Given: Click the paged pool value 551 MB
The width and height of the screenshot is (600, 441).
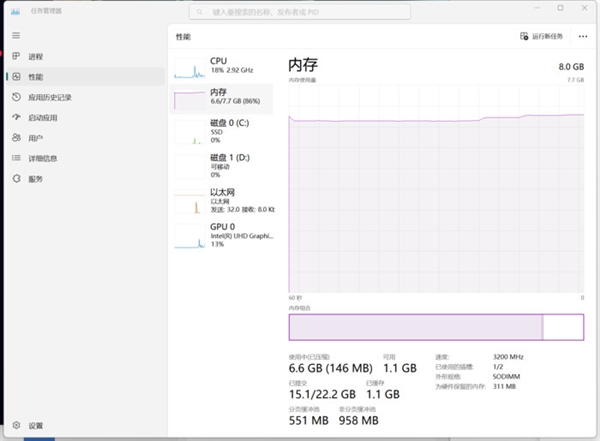Looking at the screenshot, I should [x=308, y=421].
